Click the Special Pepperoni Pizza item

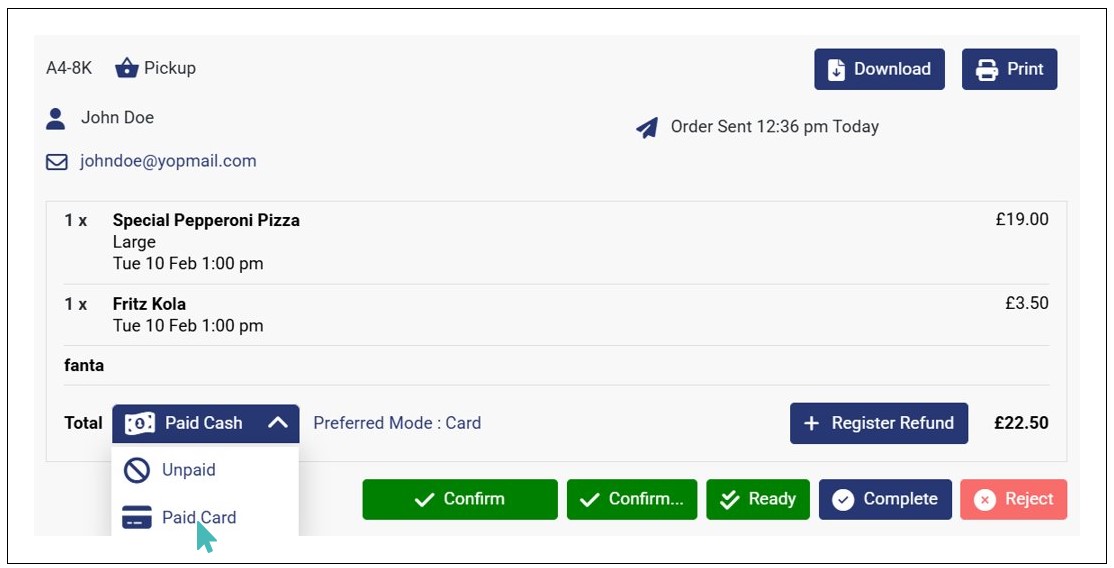206,220
